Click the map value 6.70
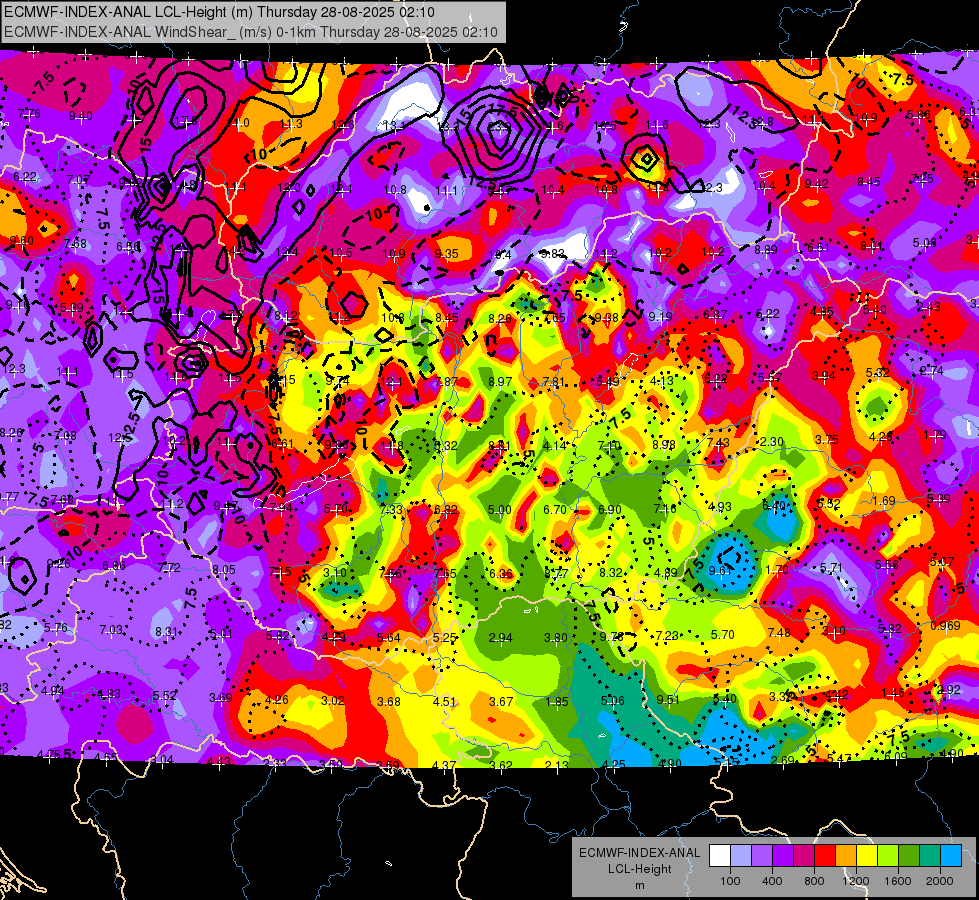This screenshot has height=900, width=979. (555, 510)
